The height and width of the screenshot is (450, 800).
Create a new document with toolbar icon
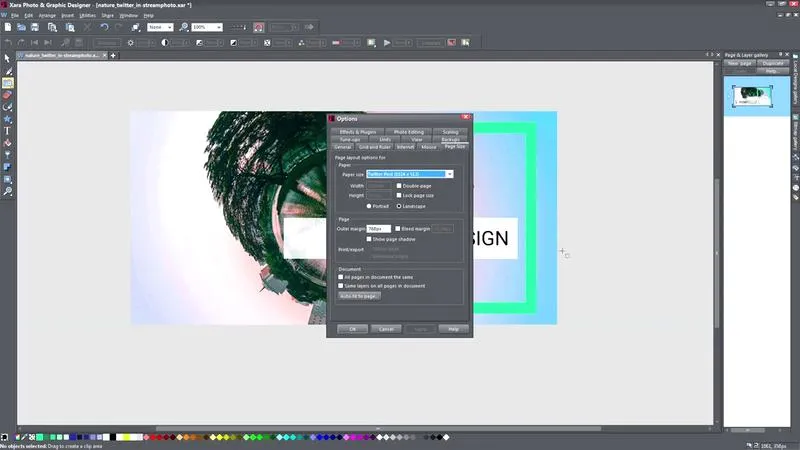[x=8, y=27]
